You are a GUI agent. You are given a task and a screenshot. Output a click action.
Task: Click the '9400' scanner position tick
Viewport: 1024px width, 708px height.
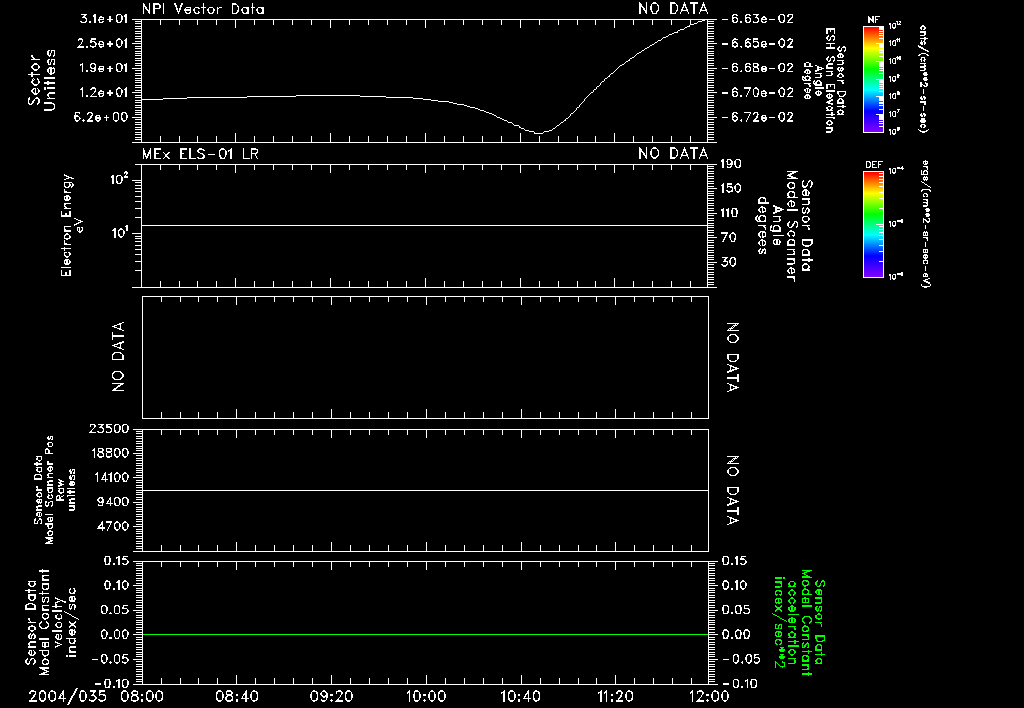click(x=112, y=502)
